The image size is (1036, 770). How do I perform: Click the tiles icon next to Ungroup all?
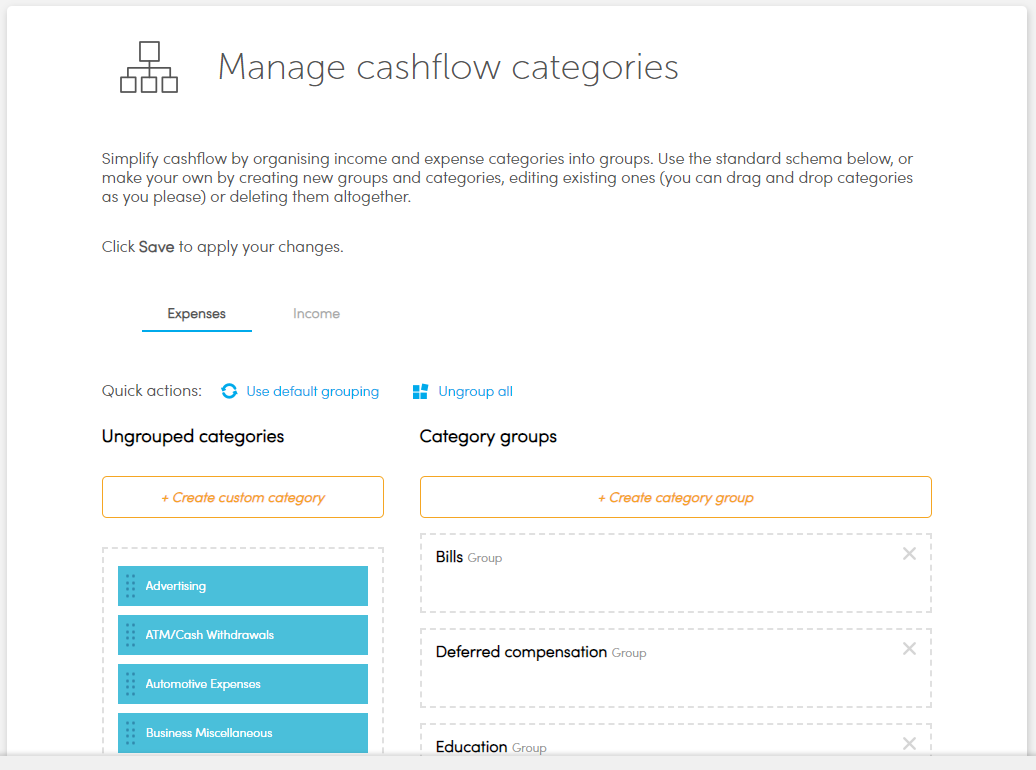pos(420,391)
